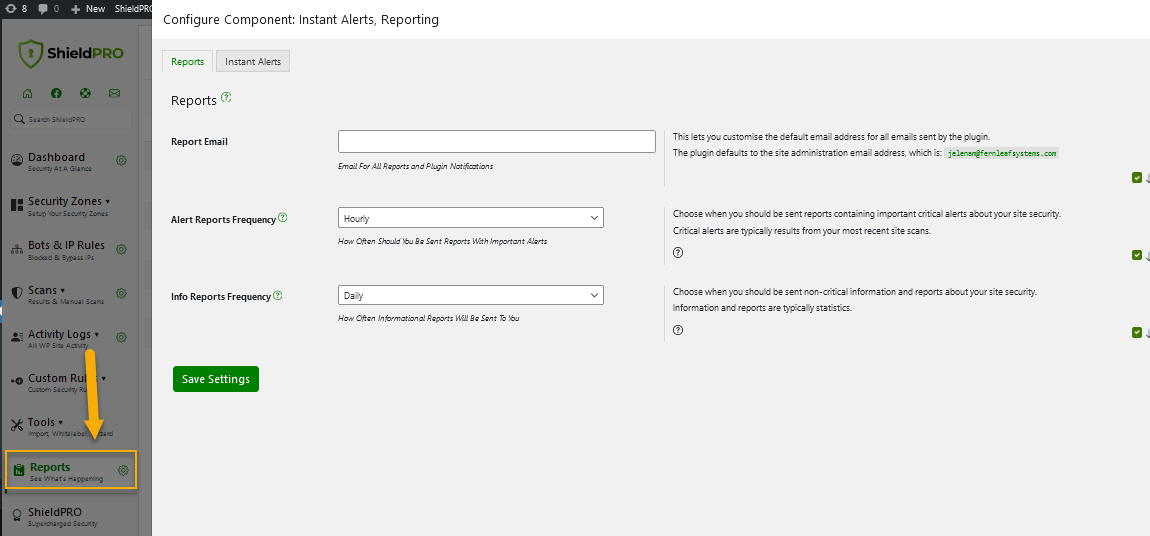Expand Security Zones submenu caret

[x=108, y=201]
